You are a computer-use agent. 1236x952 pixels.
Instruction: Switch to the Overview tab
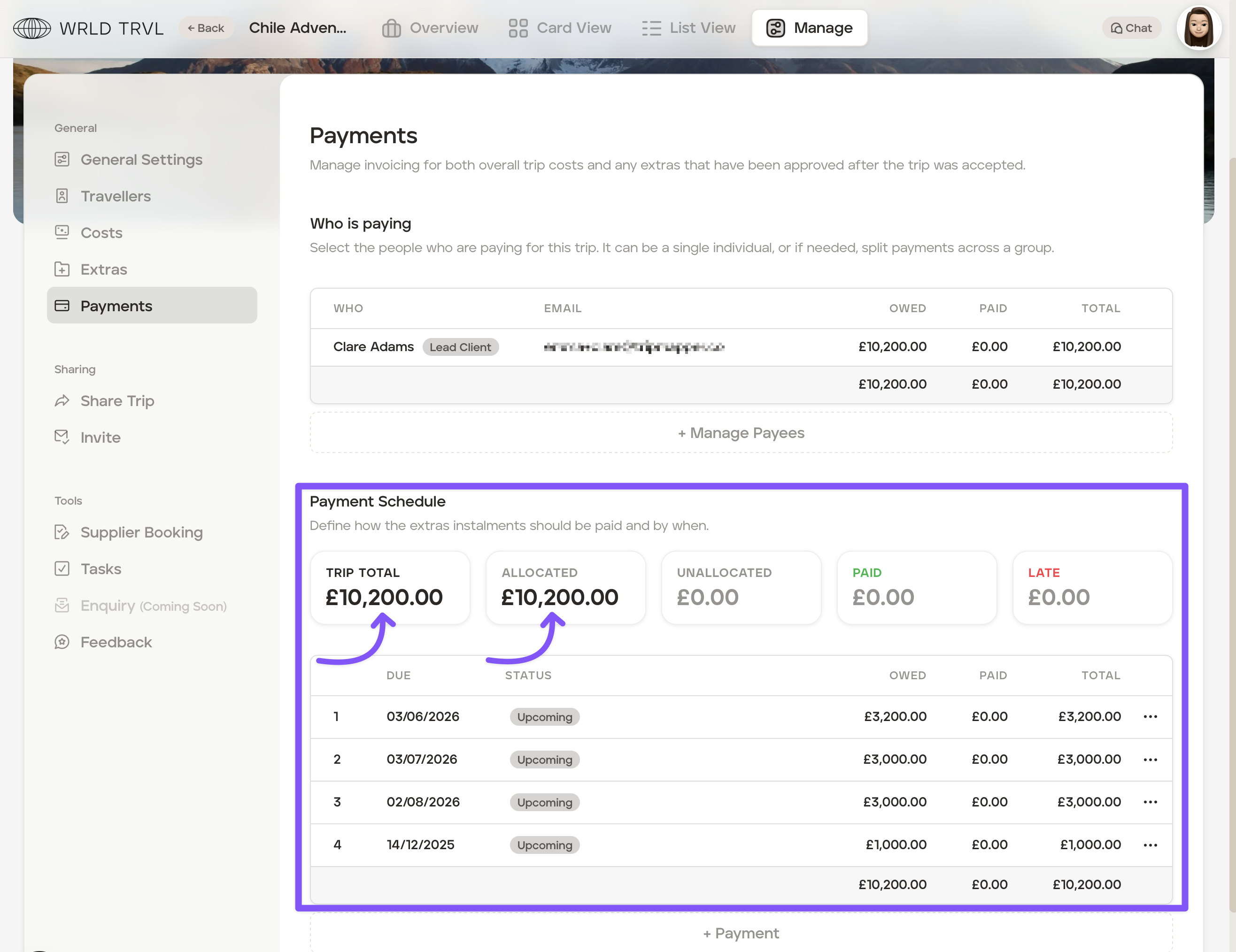(430, 28)
